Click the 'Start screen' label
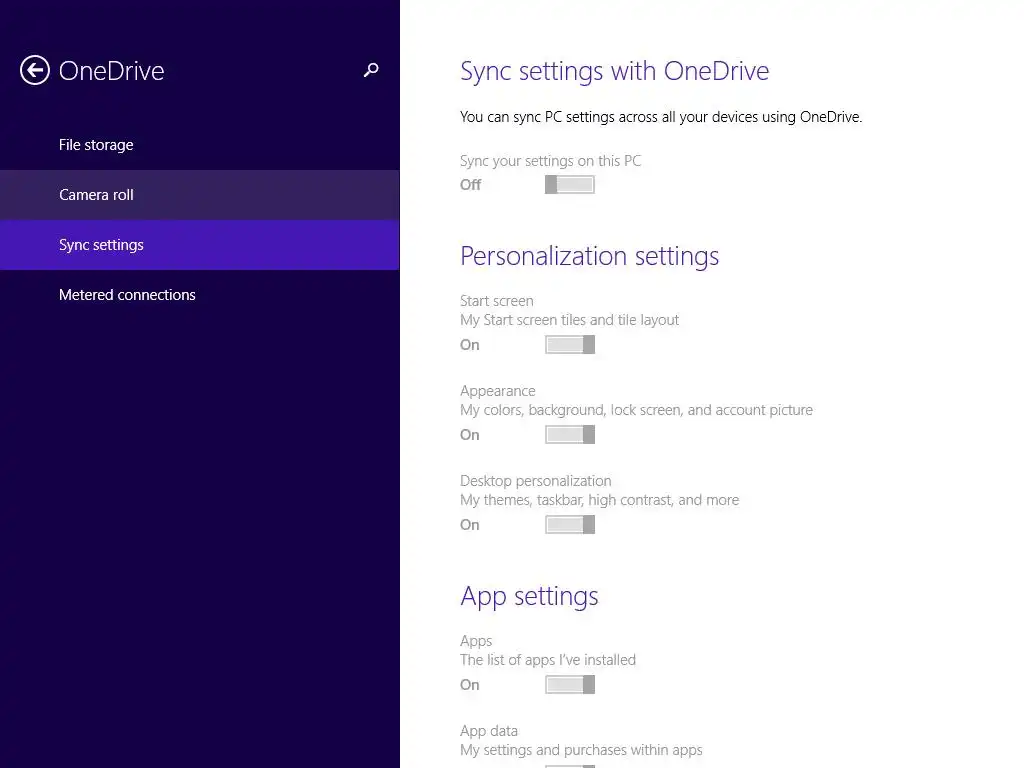 pyautogui.click(x=496, y=301)
